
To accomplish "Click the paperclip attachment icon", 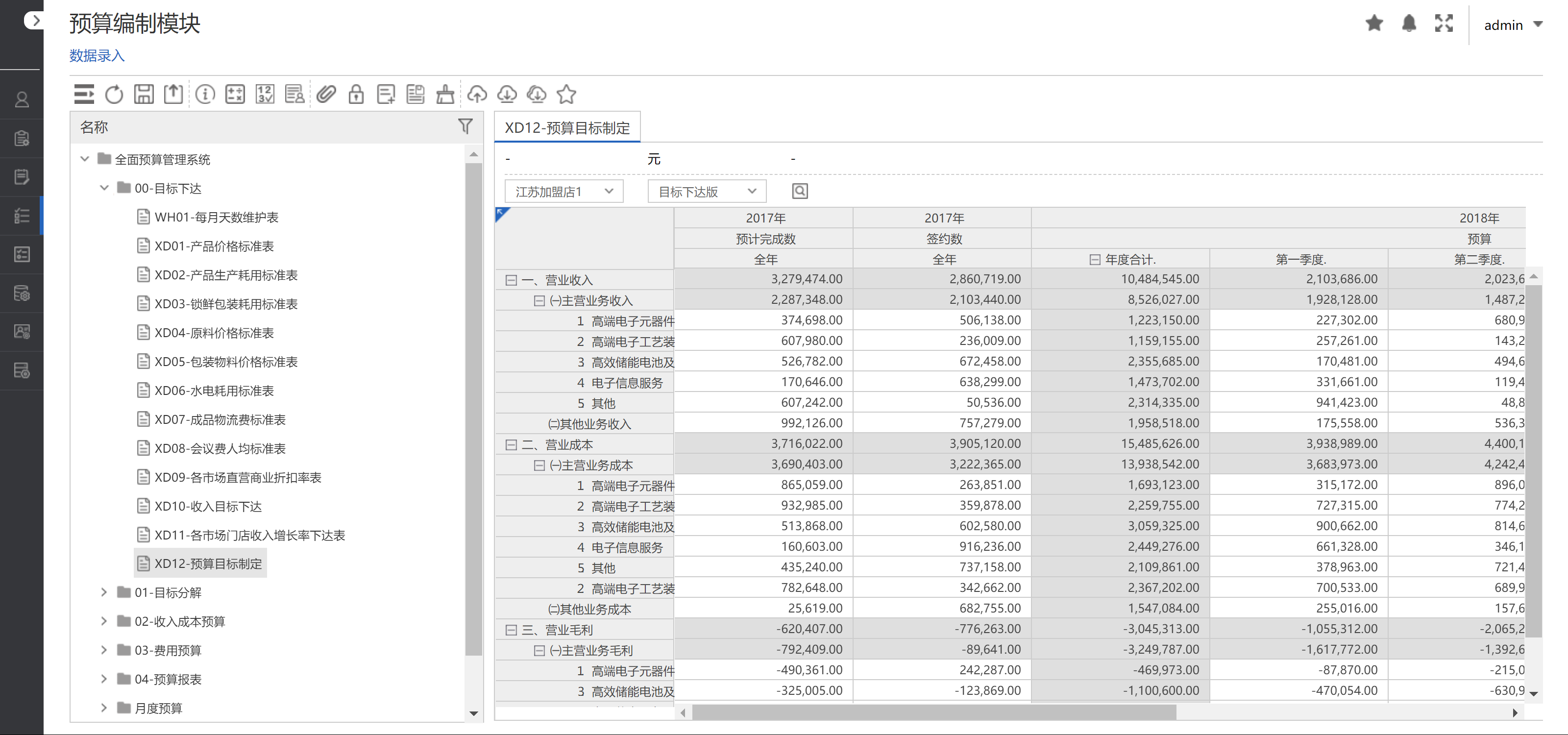I will (326, 94).
